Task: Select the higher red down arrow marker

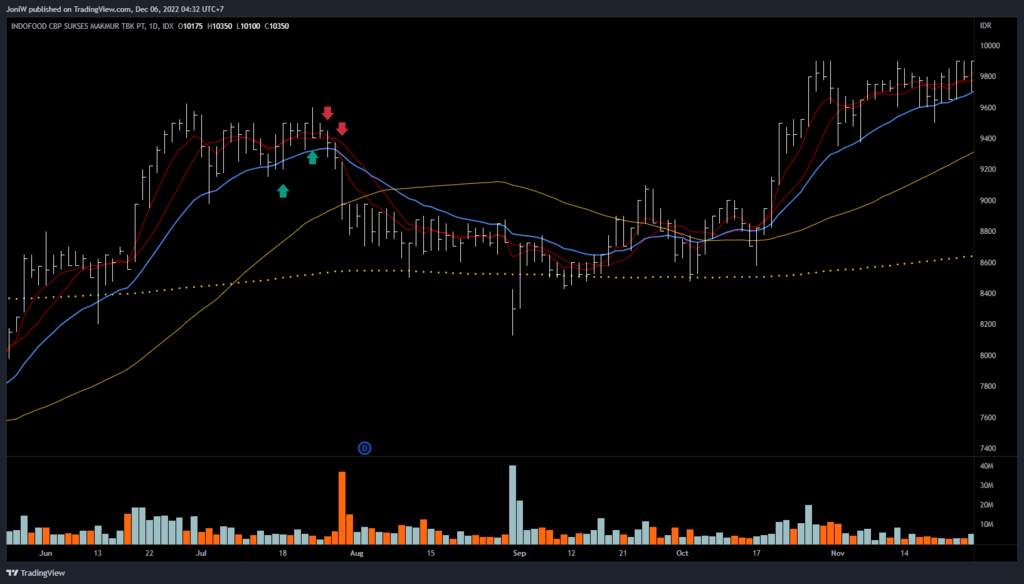Action: click(327, 113)
